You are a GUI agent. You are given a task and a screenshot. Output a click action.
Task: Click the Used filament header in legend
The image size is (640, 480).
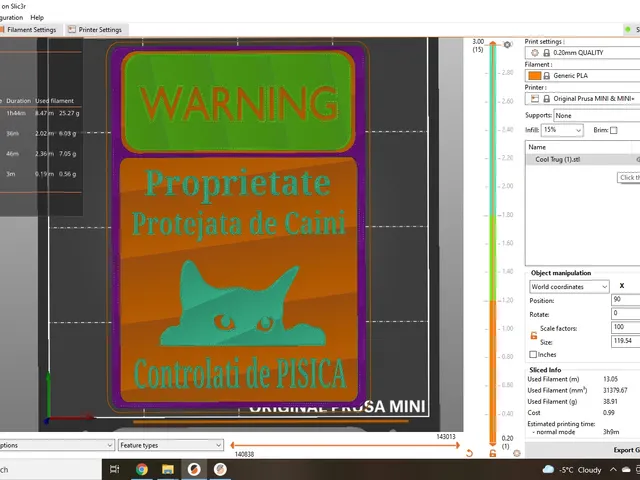coord(55,100)
